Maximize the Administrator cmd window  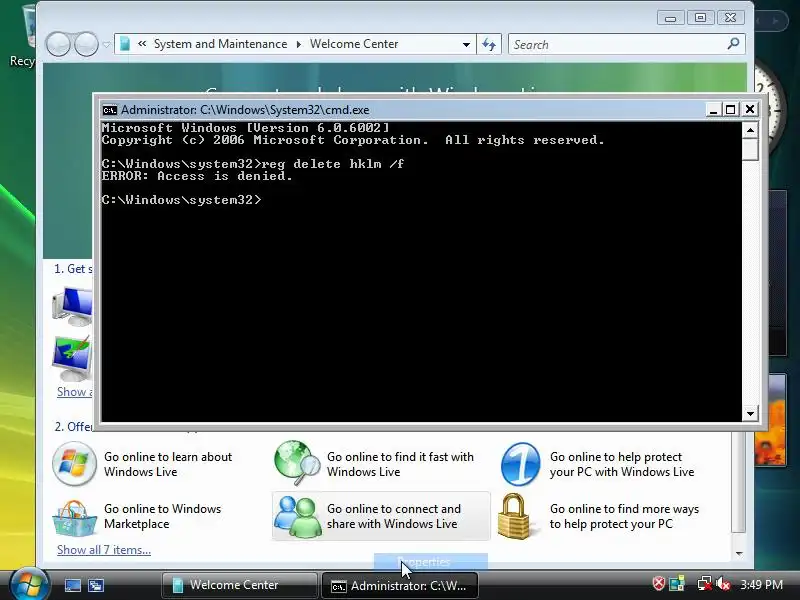(x=731, y=109)
